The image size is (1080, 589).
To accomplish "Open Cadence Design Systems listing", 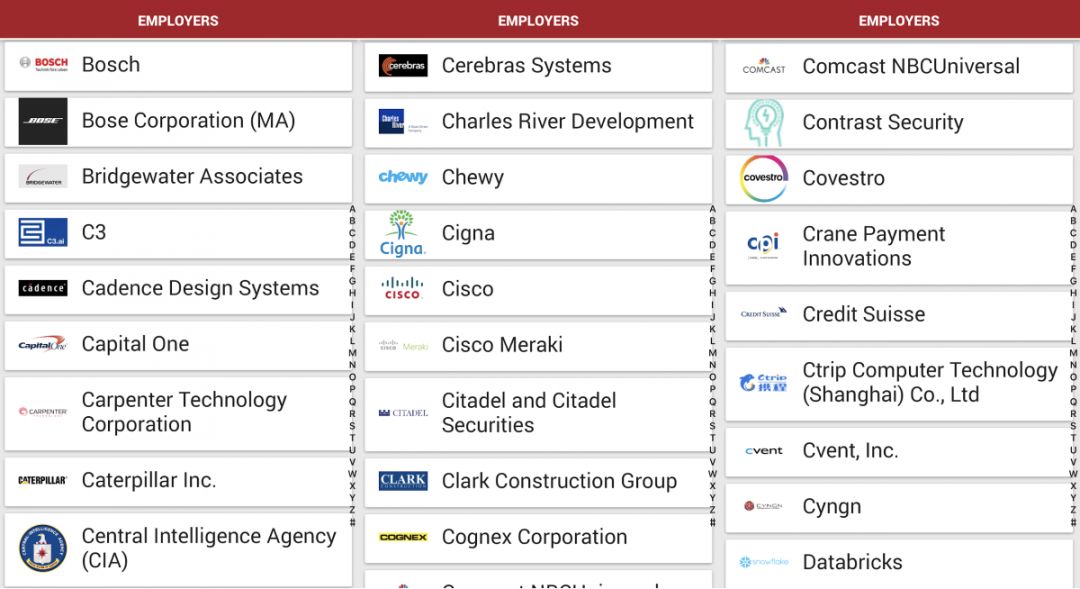I will point(178,288).
